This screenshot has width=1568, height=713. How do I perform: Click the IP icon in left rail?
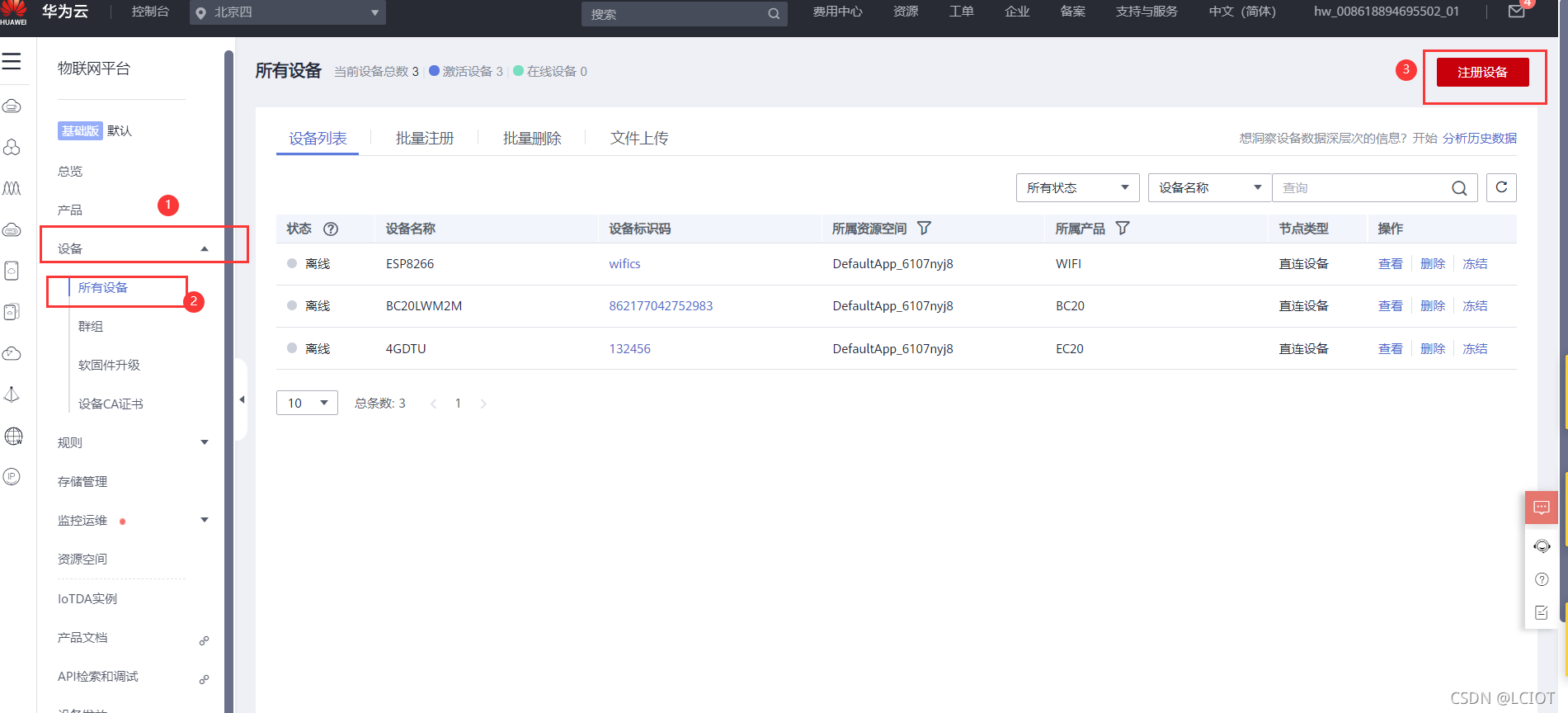click(x=12, y=476)
